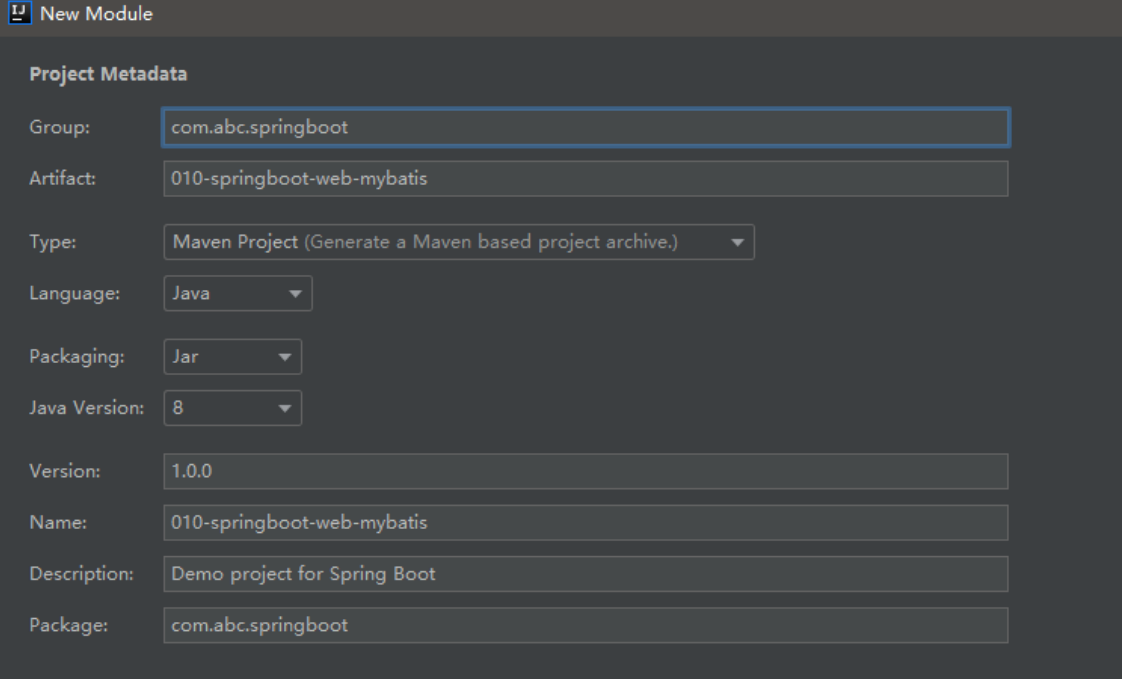Open the Packaging dropdown showing Jar
1122x679 pixels.
(233, 356)
